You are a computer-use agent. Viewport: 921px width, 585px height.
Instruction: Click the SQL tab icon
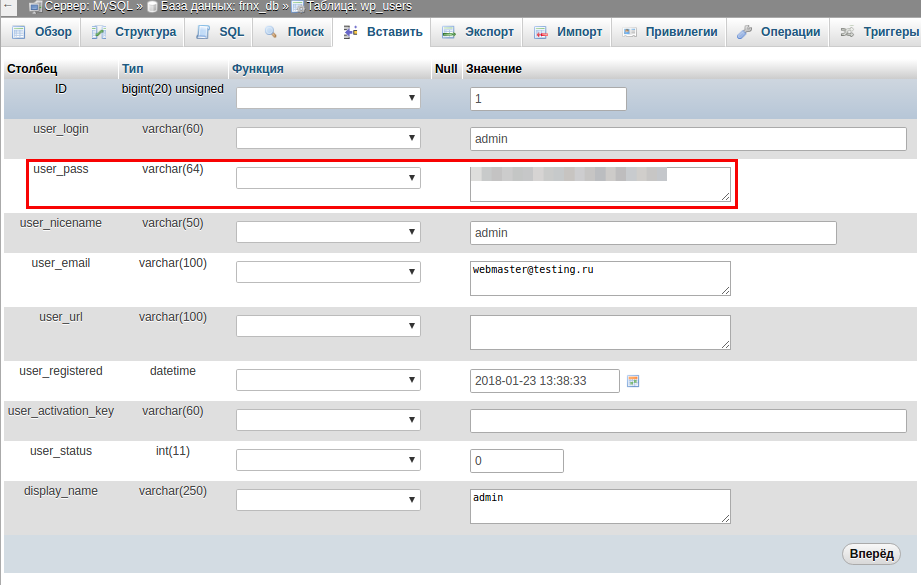point(203,32)
